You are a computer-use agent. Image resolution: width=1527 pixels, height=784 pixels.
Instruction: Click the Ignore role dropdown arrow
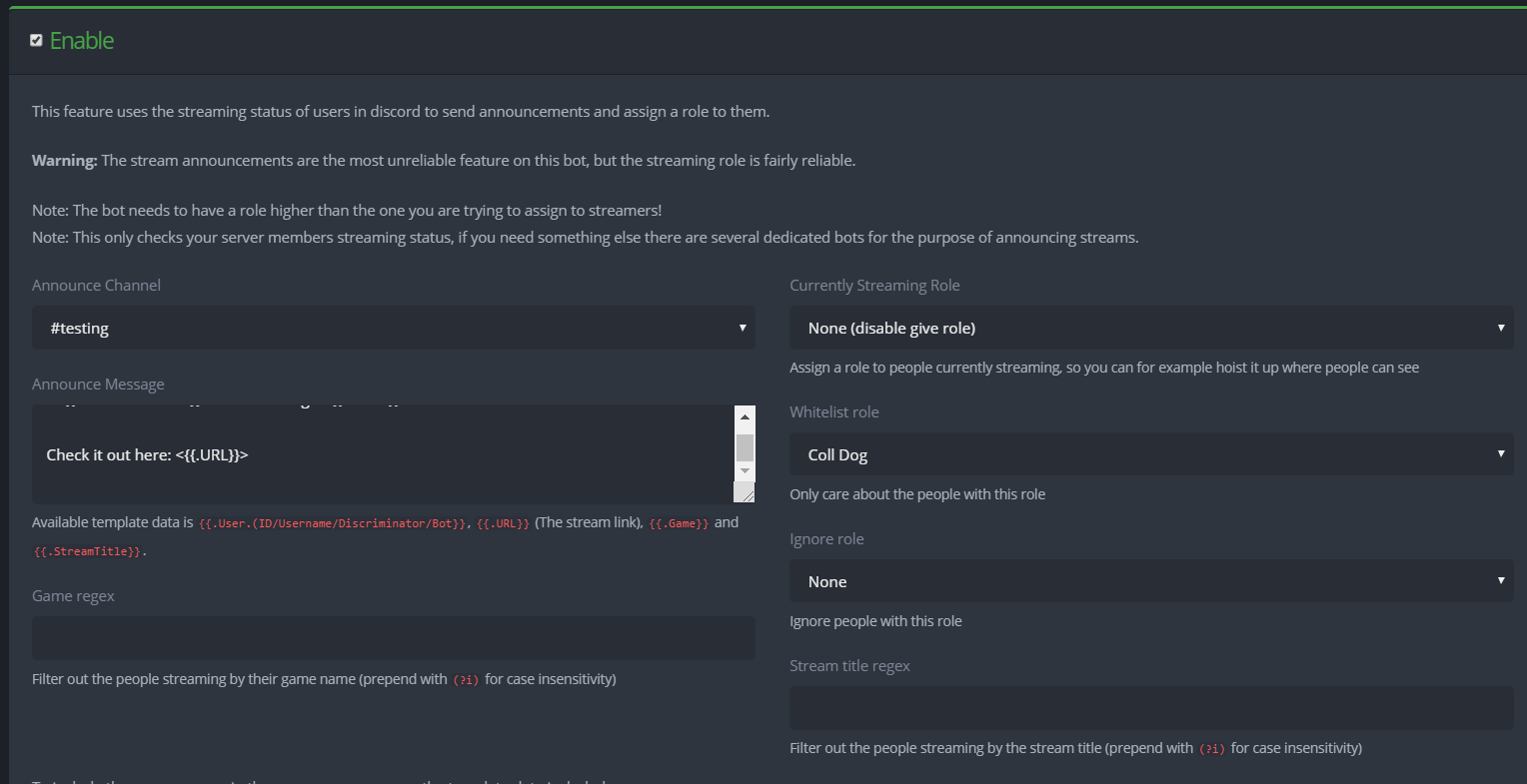coord(1500,581)
